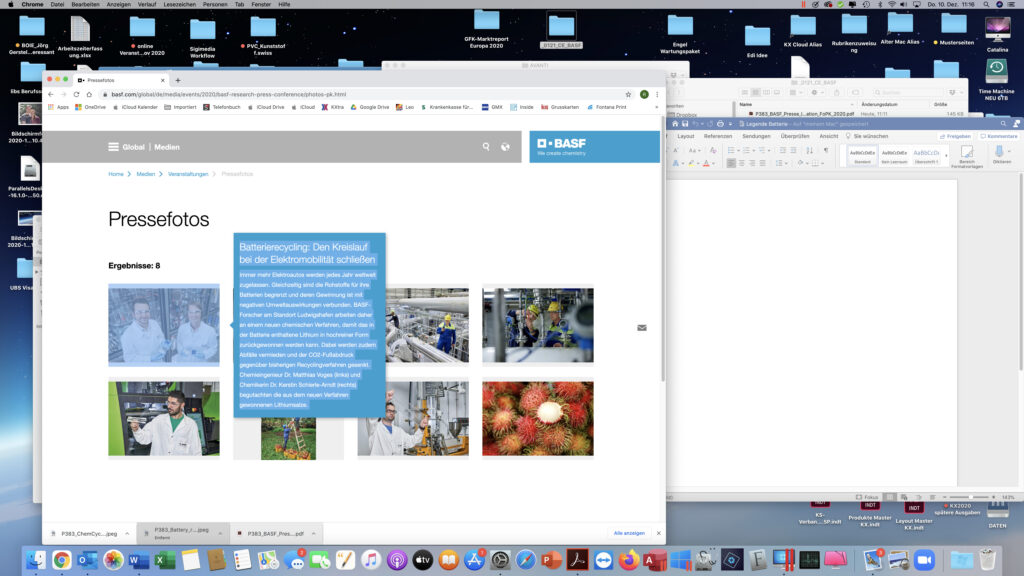
Task: Click the globe language icon on BASF header
Action: pos(505,147)
